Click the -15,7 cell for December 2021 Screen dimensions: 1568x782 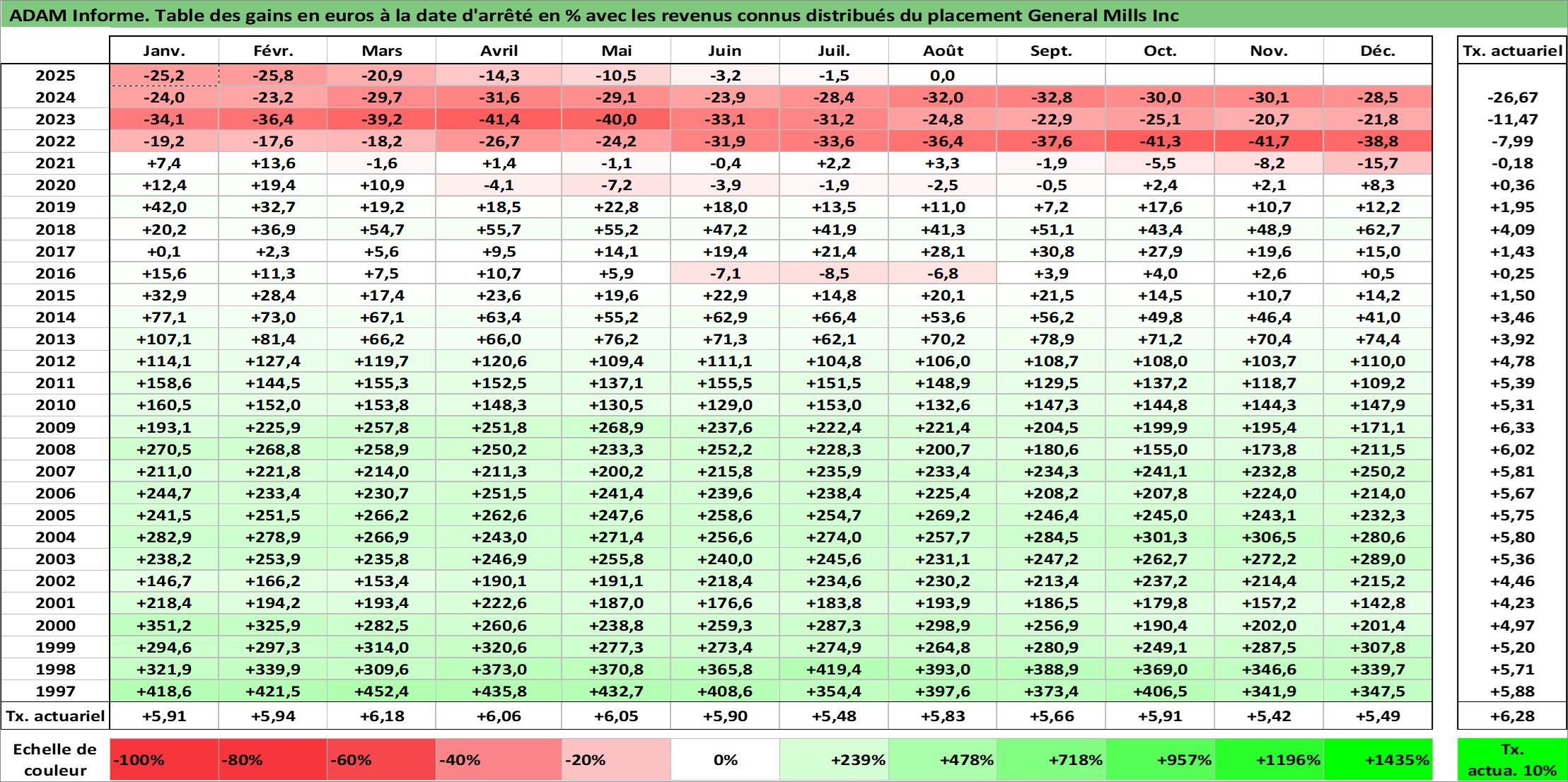1378,163
